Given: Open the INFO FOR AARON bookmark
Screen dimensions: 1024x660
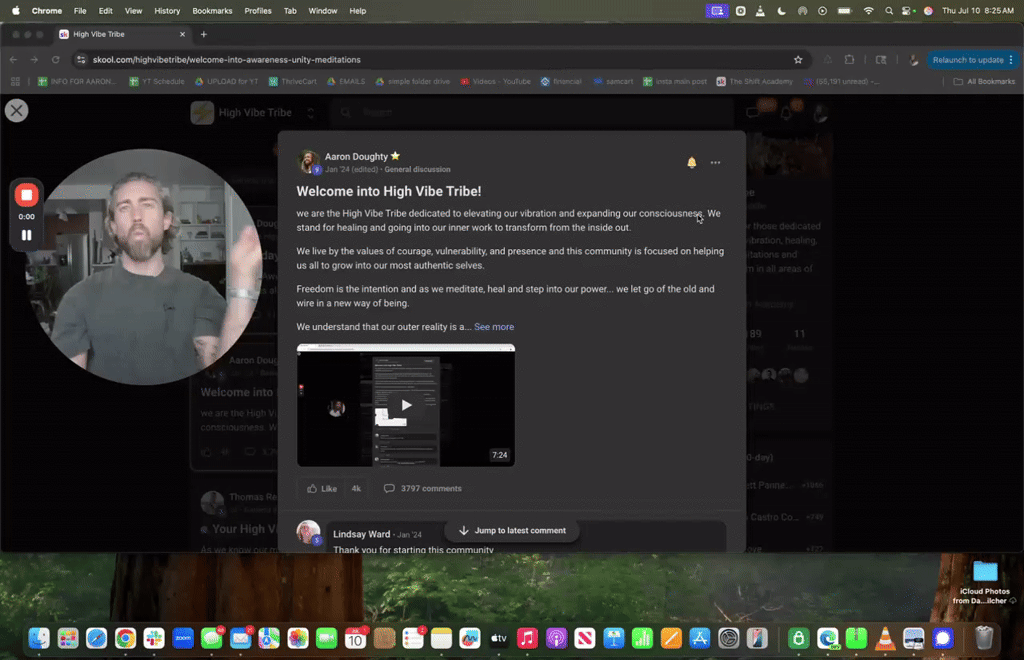Looking at the screenshot, I should click(x=76, y=82).
